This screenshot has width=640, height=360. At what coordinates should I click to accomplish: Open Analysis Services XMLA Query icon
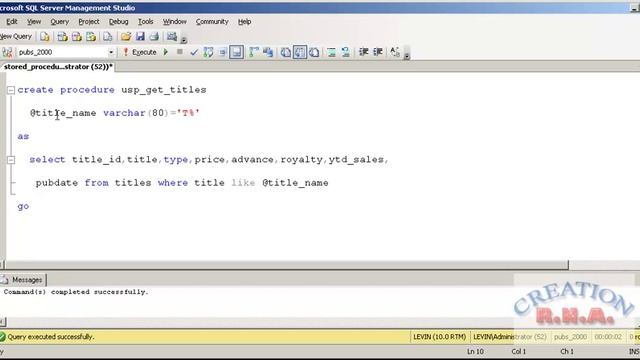(91, 37)
